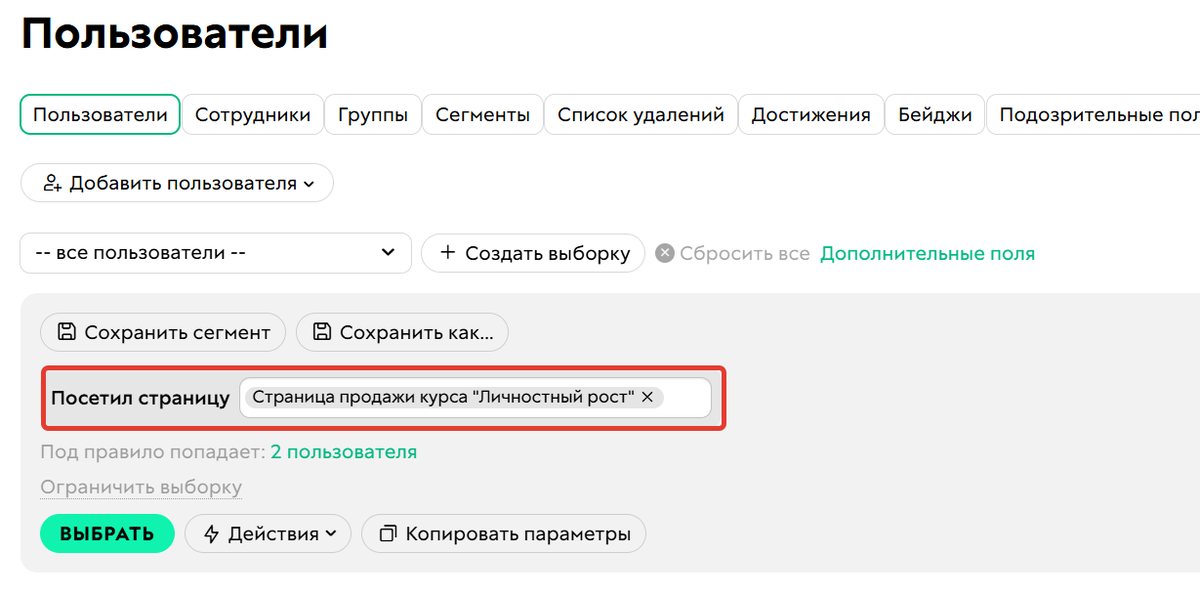1200x596 pixels.
Task: Select the «Группы» tab
Action: (372, 114)
